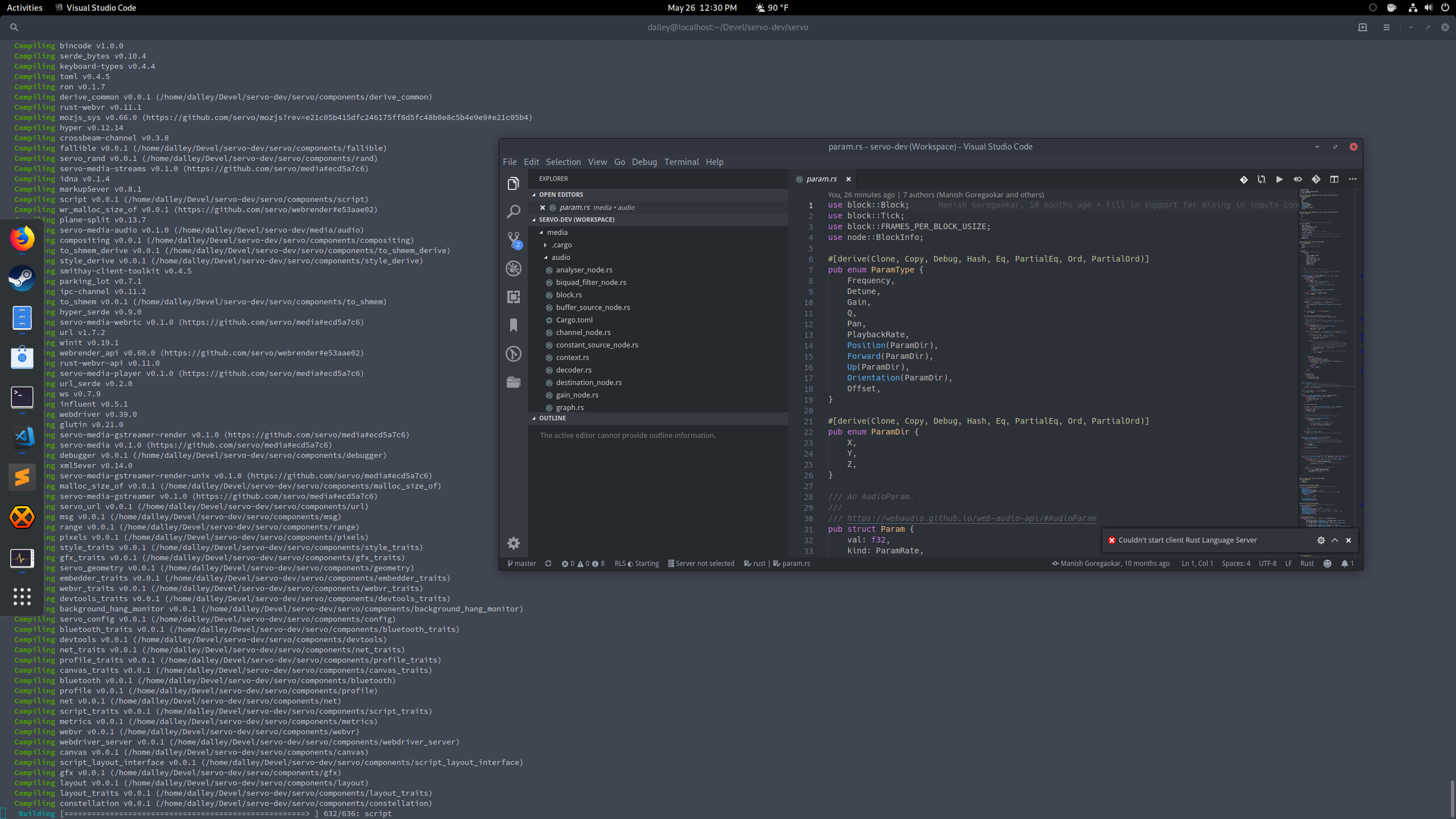Click Server not selected in the status bar

(x=701, y=564)
